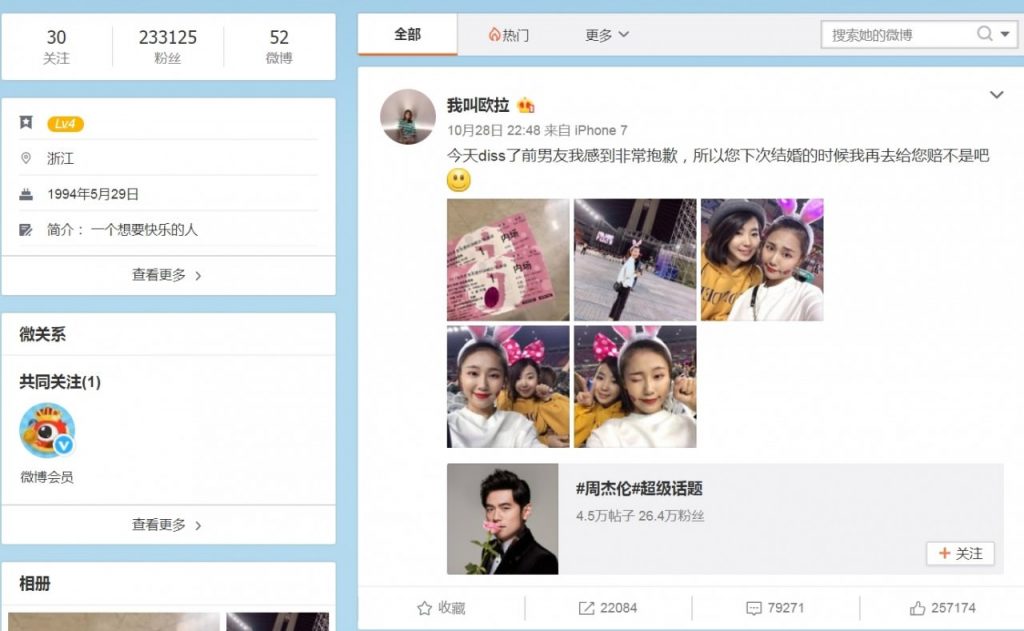Click the search magnifier icon
The width and height of the screenshot is (1024, 631).
984,35
